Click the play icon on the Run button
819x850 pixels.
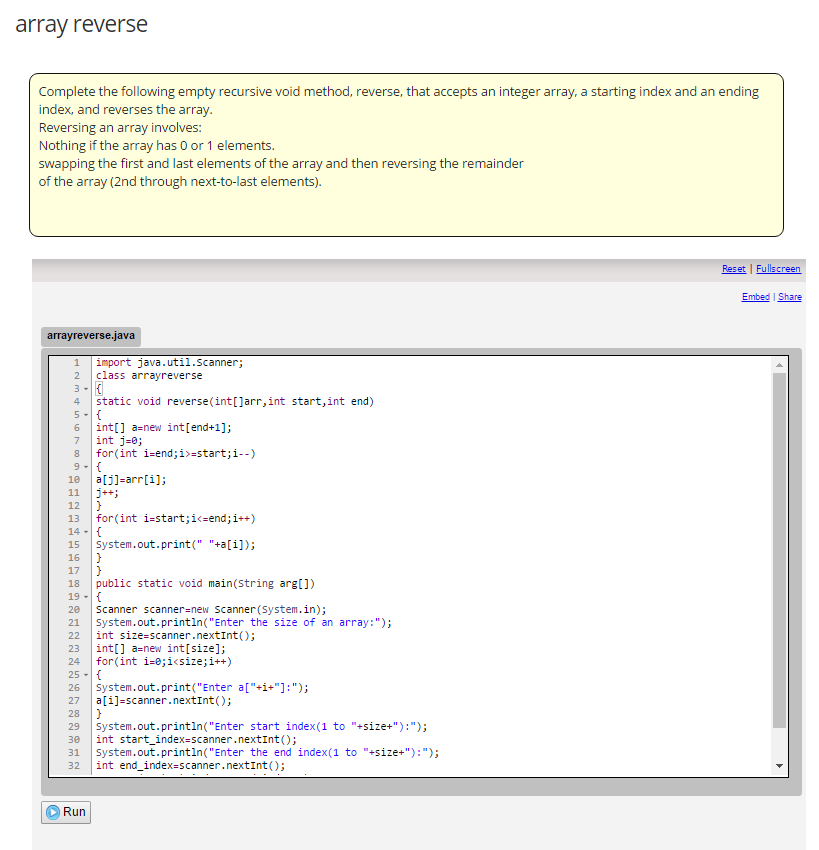52,812
